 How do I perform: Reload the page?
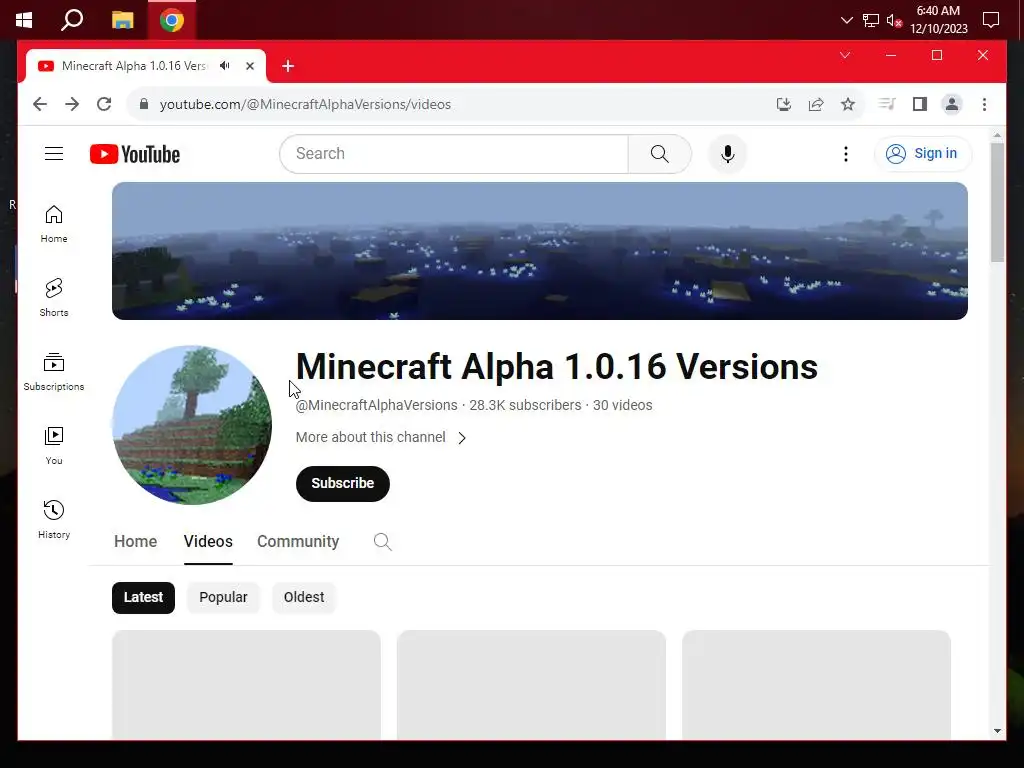tap(104, 104)
